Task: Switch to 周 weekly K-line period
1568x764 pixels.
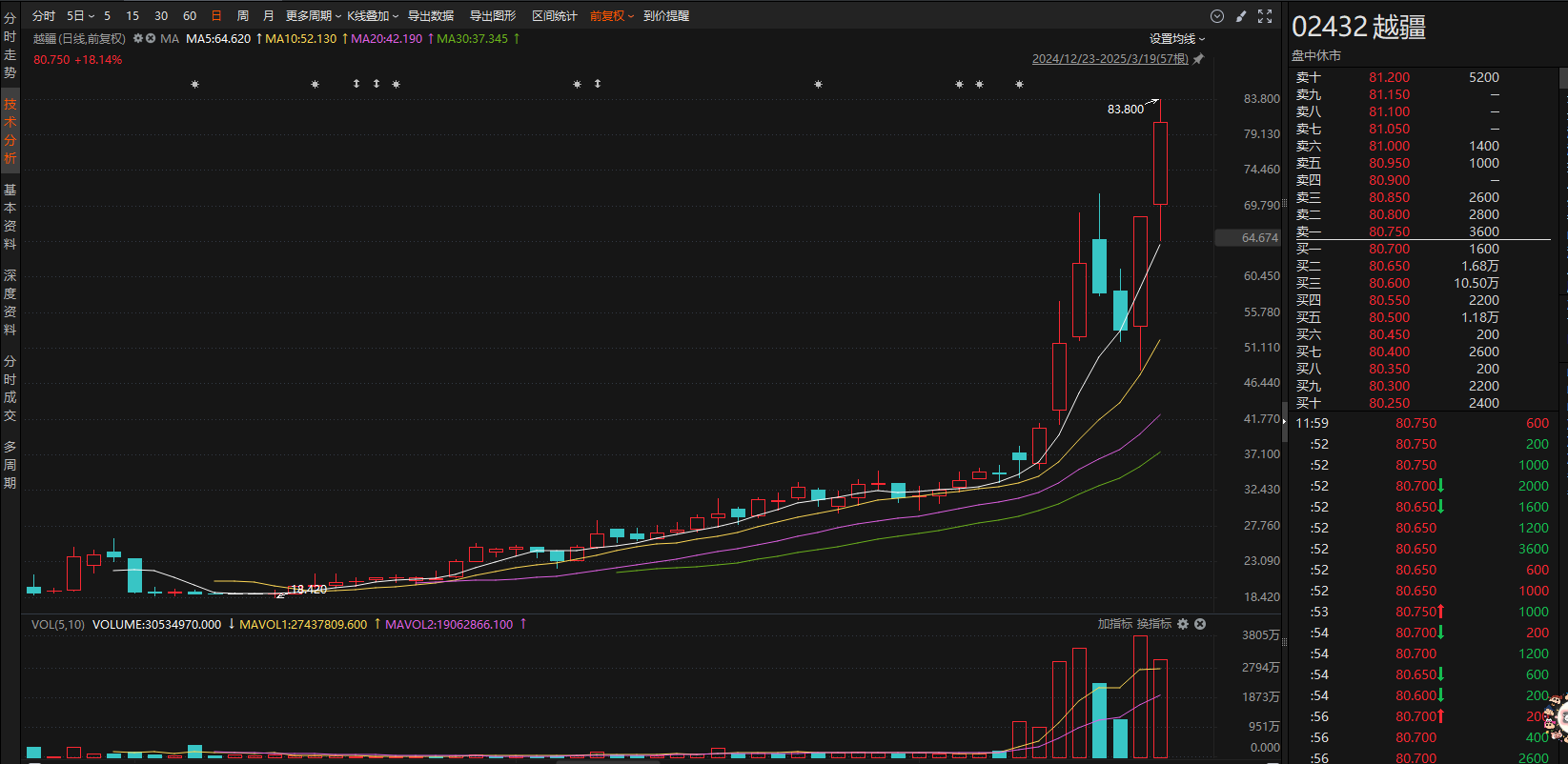Action: (243, 16)
